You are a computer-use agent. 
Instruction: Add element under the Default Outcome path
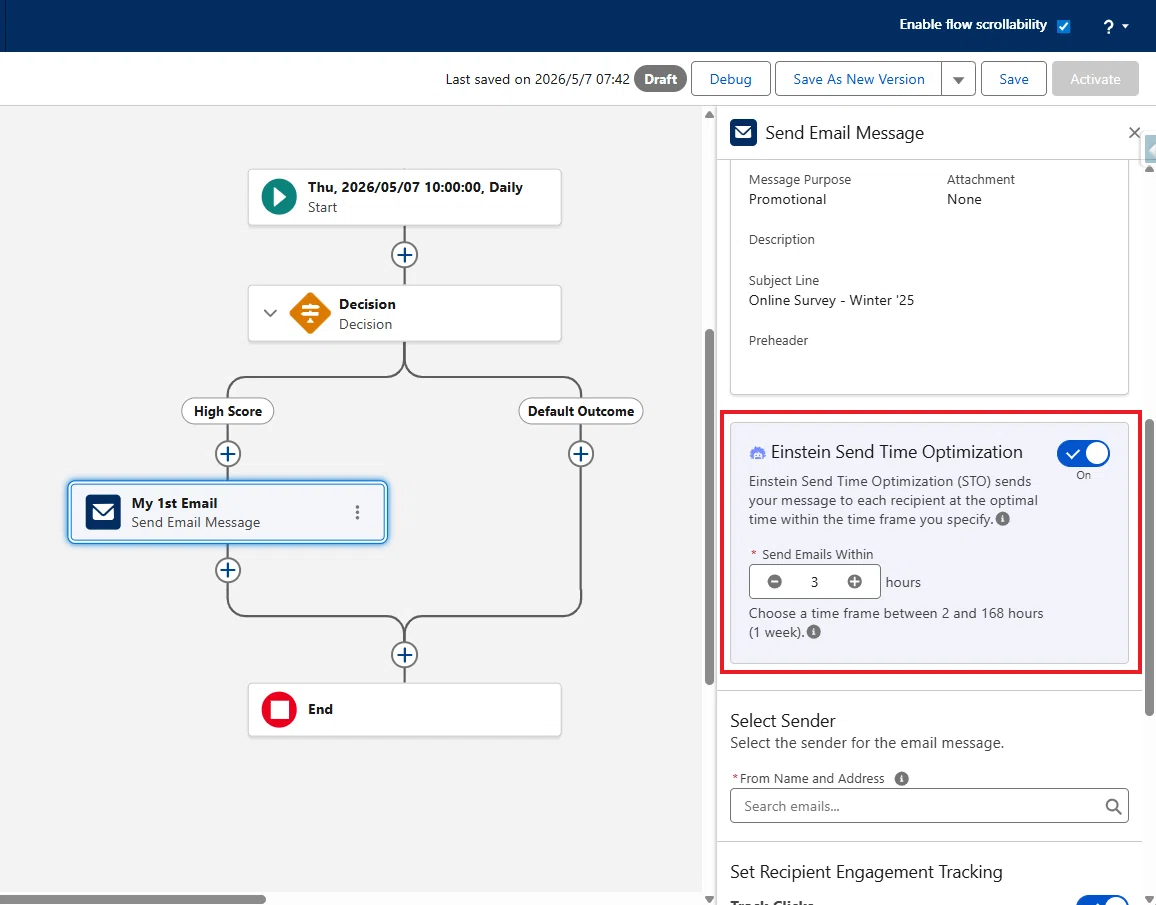pyautogui.click(x=581, y=454)
